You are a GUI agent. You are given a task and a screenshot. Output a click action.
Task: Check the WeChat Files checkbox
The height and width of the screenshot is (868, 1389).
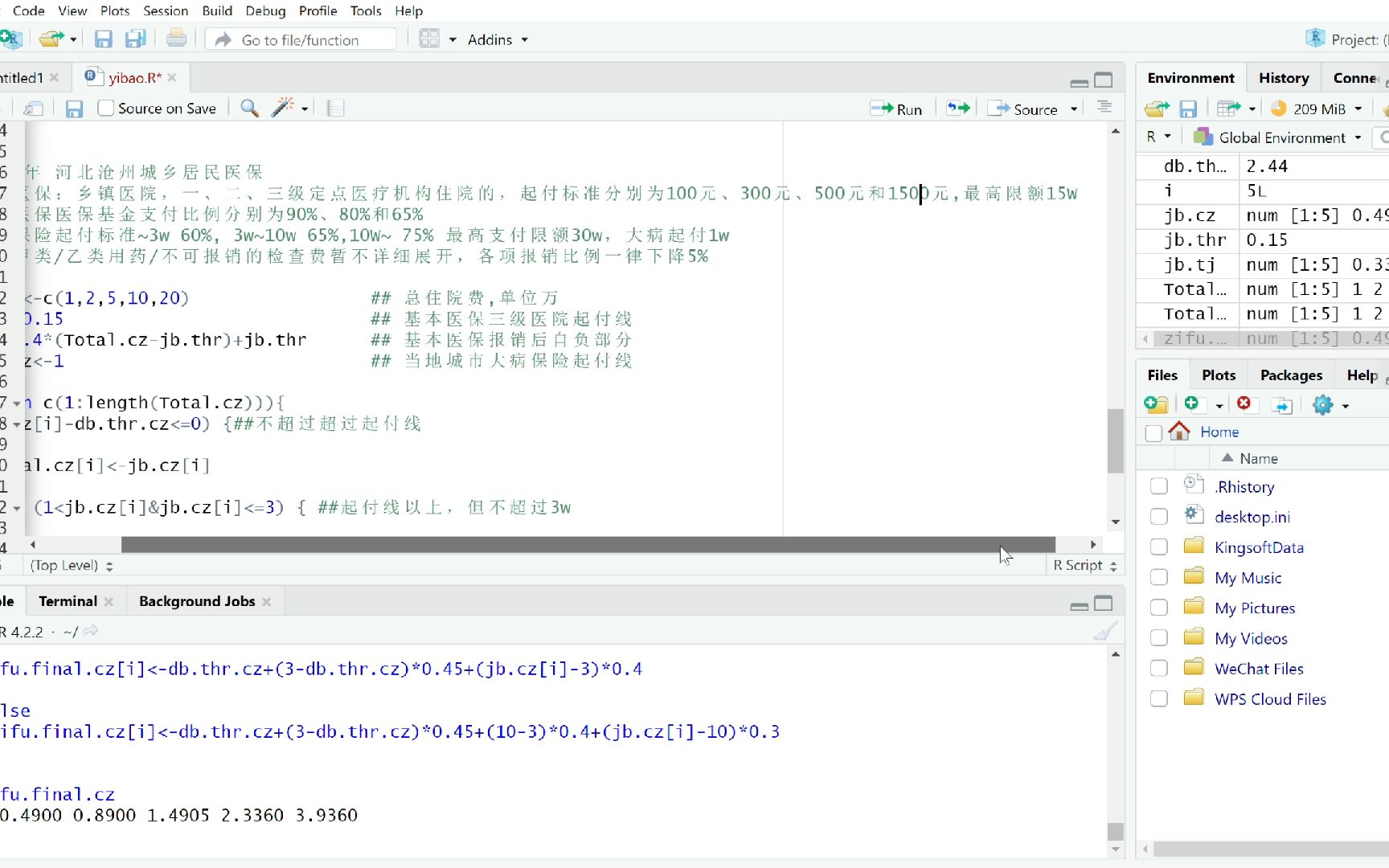(x=1158, y=669)
